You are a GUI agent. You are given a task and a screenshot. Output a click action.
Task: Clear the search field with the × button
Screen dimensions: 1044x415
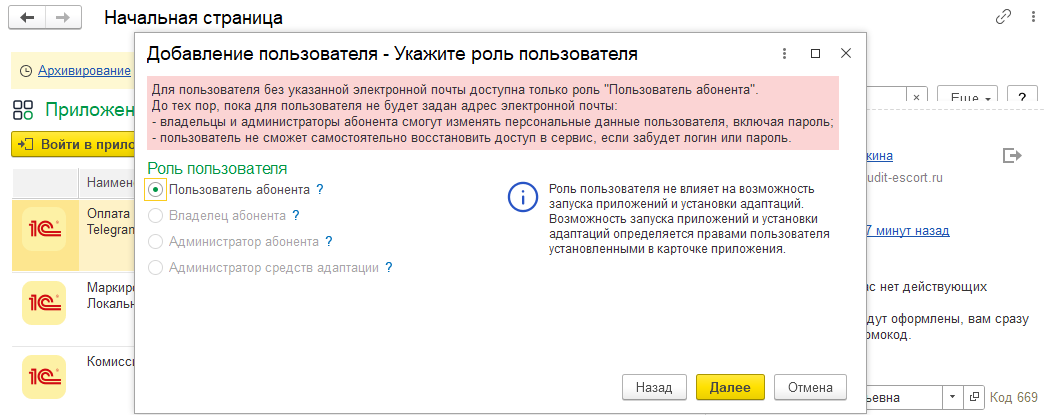[916, 98]
